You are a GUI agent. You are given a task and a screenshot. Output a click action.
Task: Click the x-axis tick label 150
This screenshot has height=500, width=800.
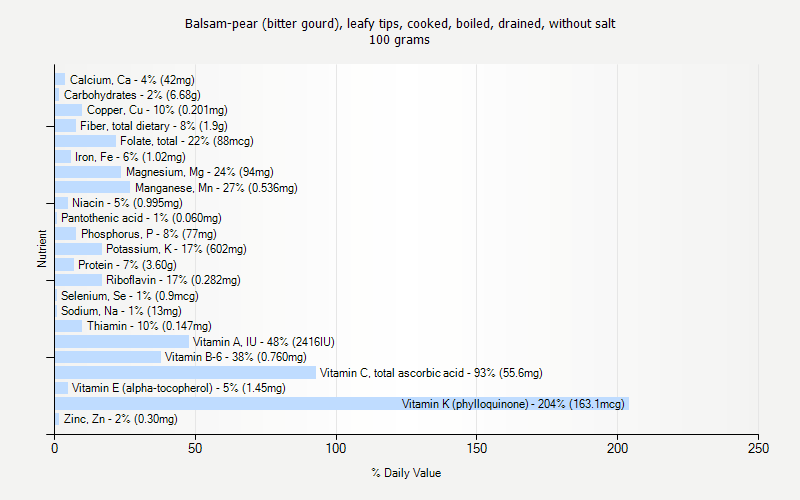477,448
